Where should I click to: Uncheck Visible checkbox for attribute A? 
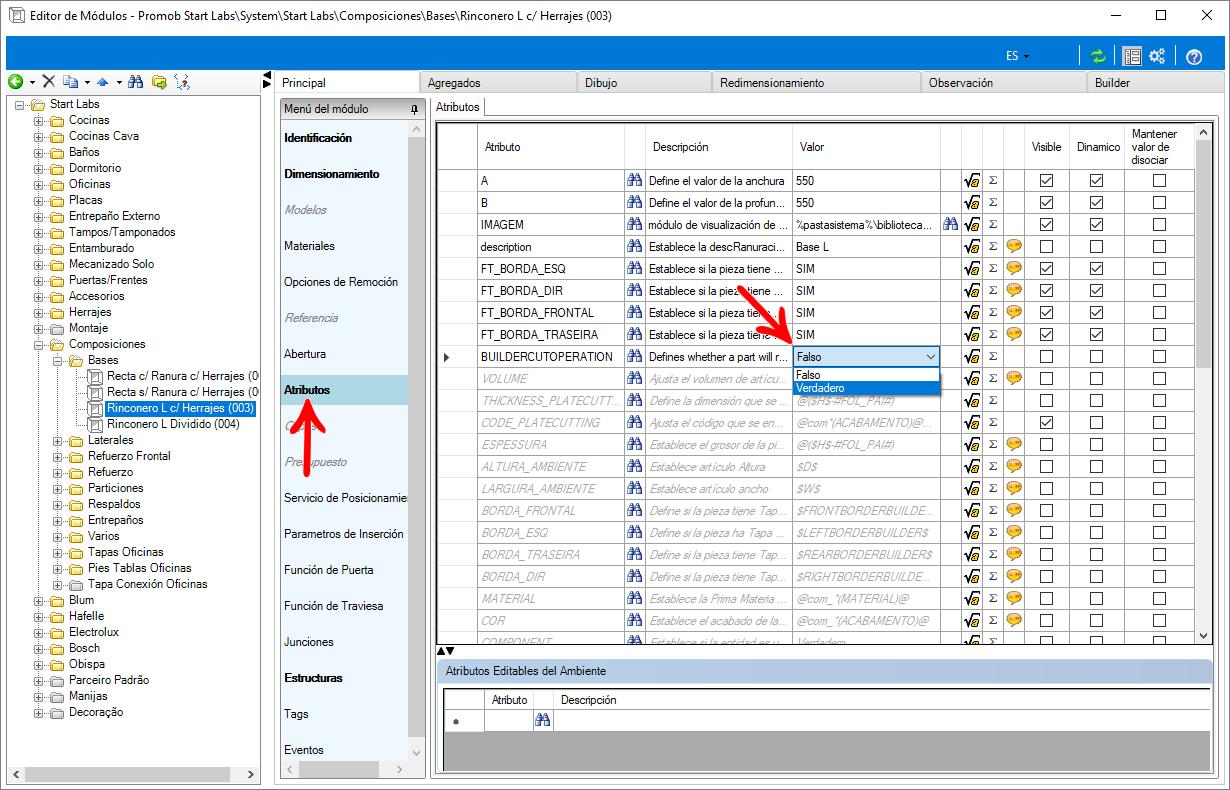[1047, 181]
